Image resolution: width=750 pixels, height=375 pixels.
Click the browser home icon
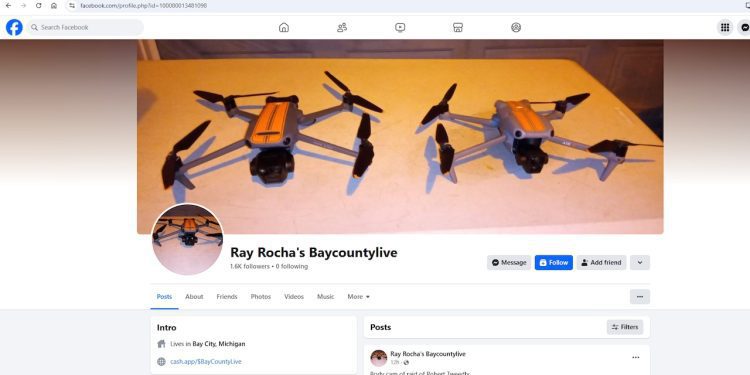[54, 6]
